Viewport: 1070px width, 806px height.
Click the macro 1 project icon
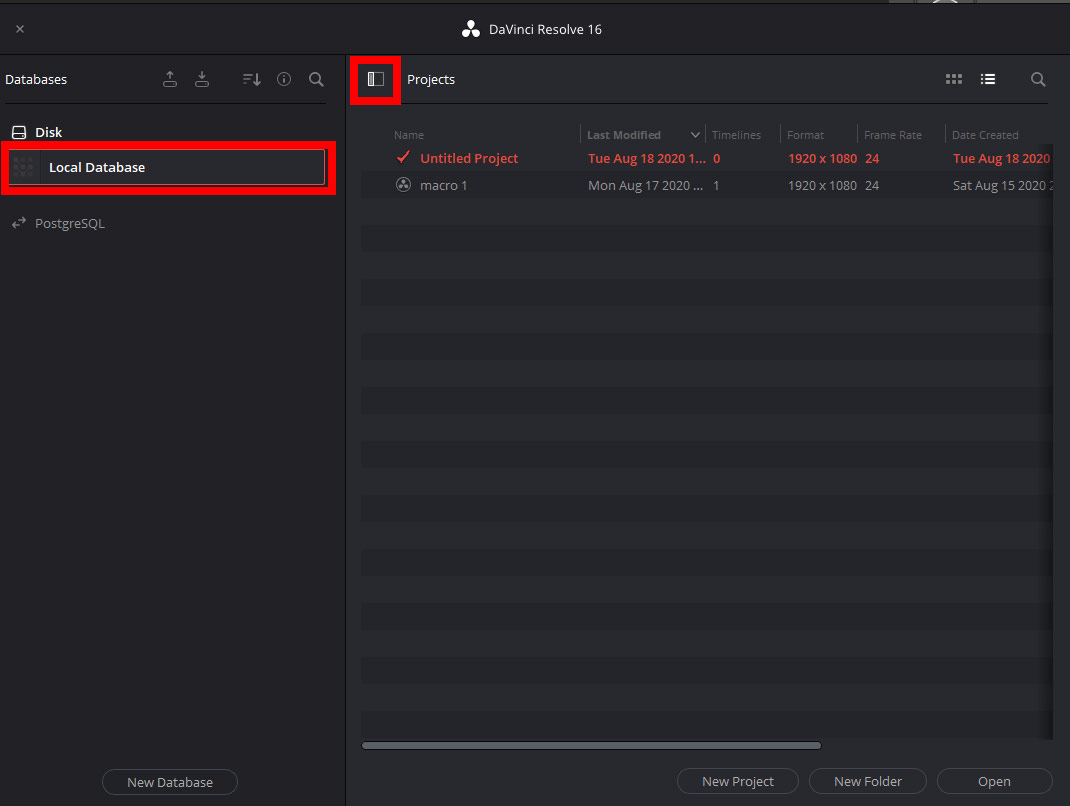(x=403, y=185)
